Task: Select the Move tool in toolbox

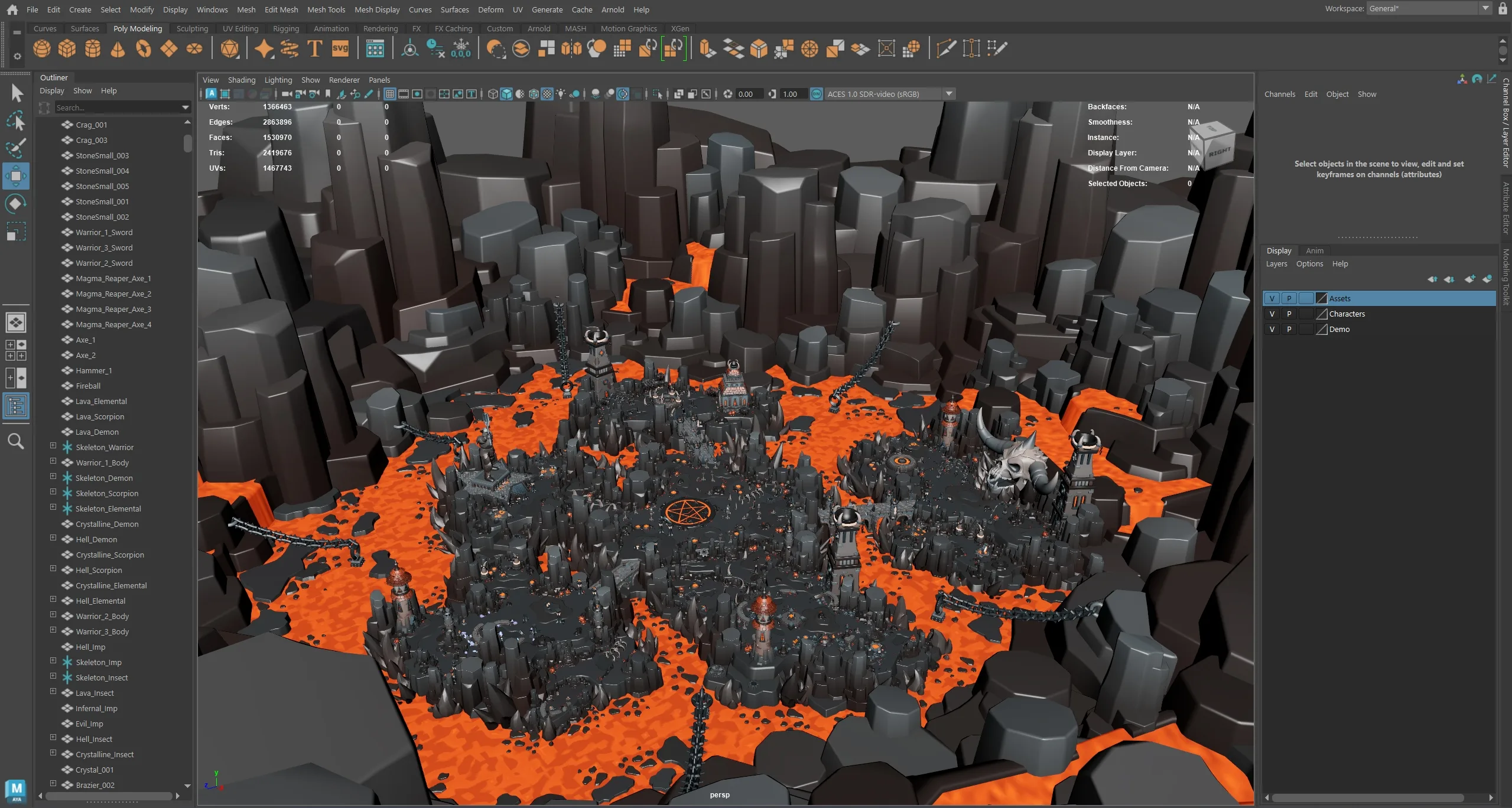Action: point(16,176)
